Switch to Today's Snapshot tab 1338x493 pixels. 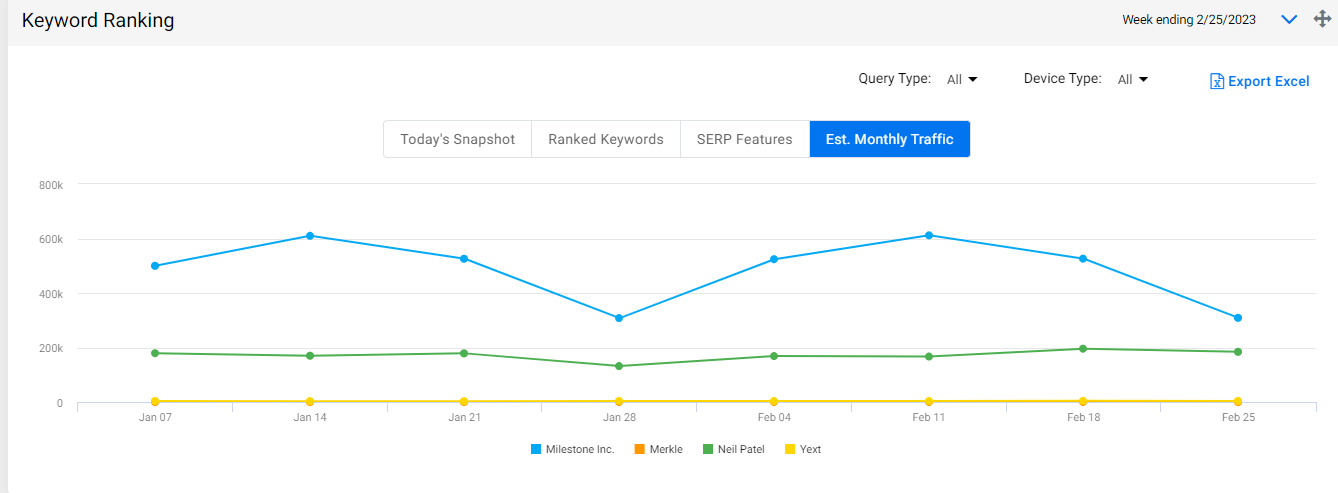coord(457,139)
